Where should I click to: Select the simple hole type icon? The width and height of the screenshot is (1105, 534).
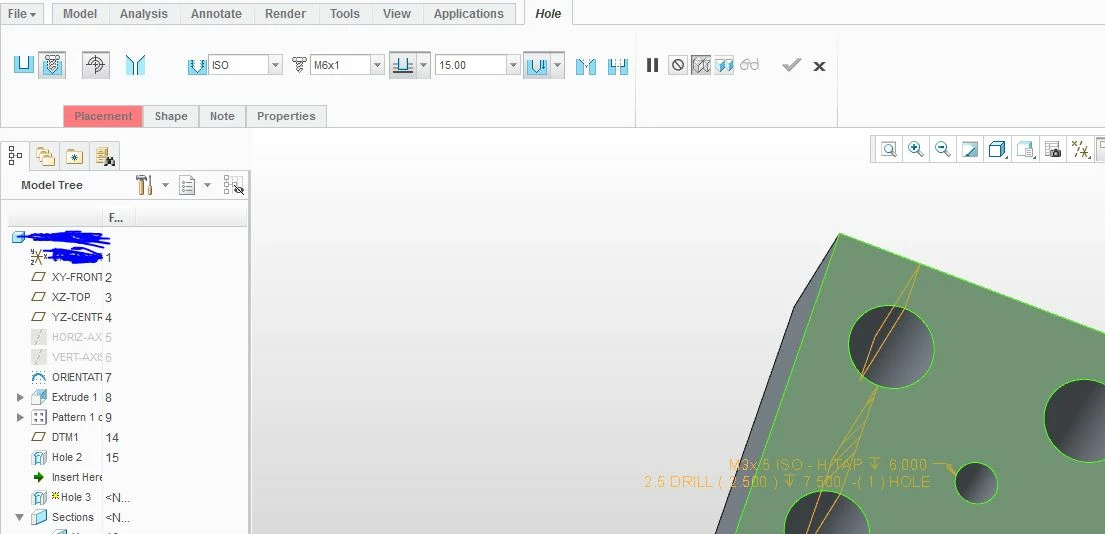23,65
